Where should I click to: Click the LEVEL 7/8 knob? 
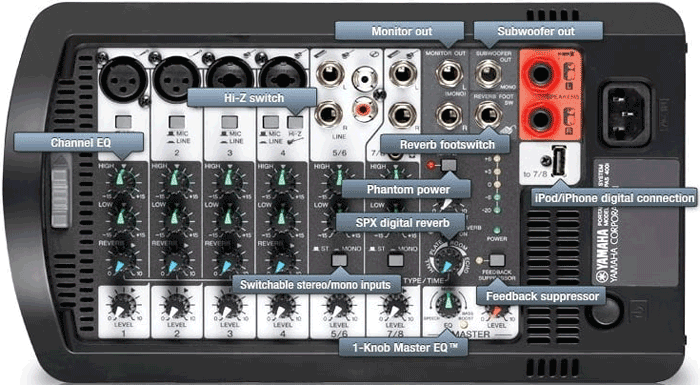tap(395, 306)
